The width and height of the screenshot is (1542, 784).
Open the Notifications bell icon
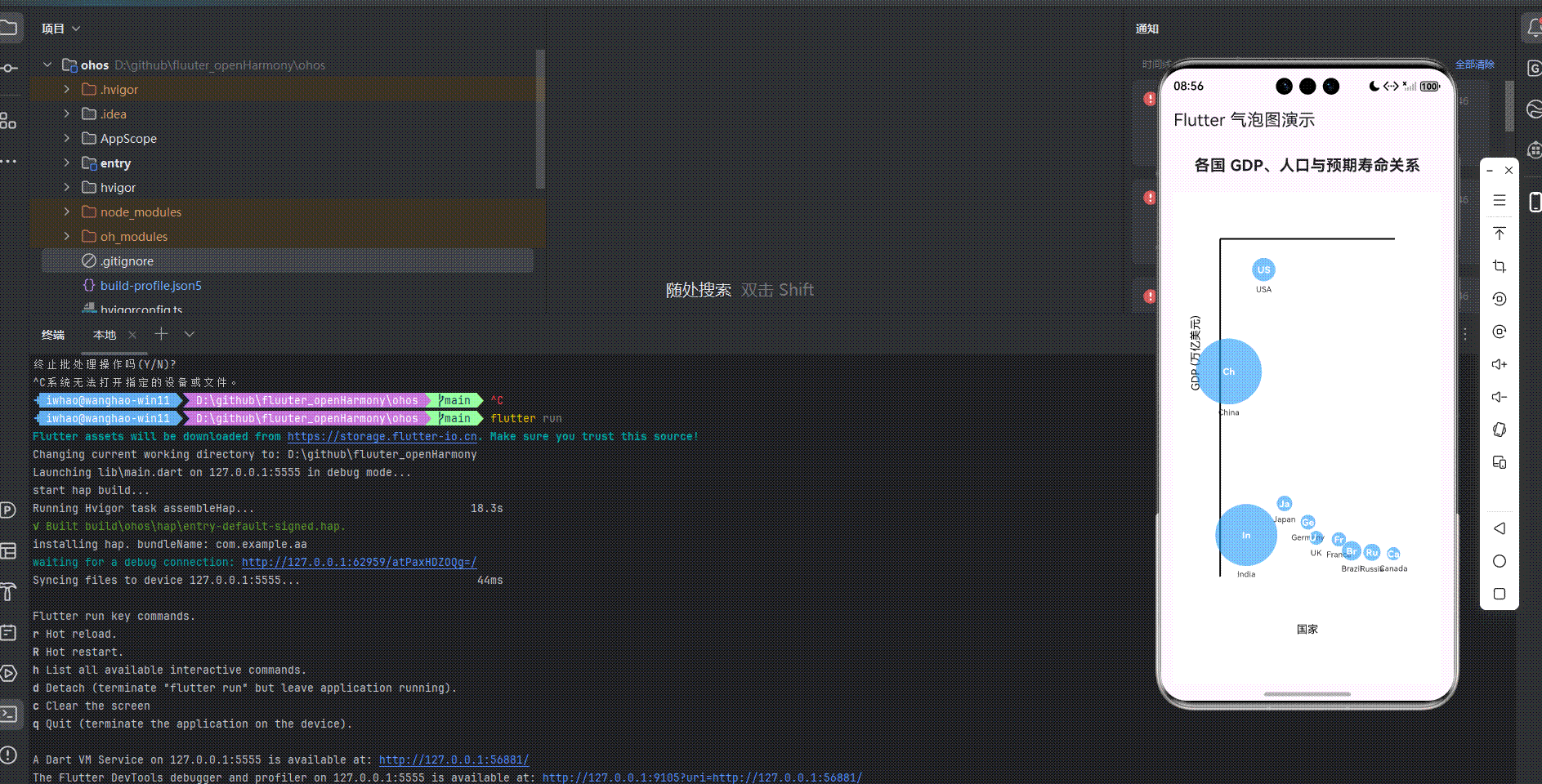click(x=1533, y=29)
